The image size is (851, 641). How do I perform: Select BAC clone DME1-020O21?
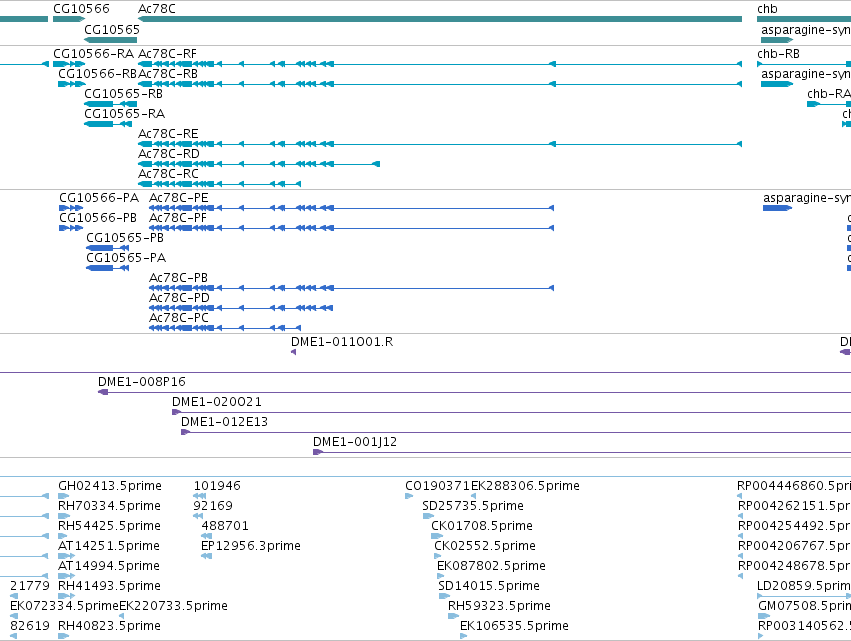(511, 412)
